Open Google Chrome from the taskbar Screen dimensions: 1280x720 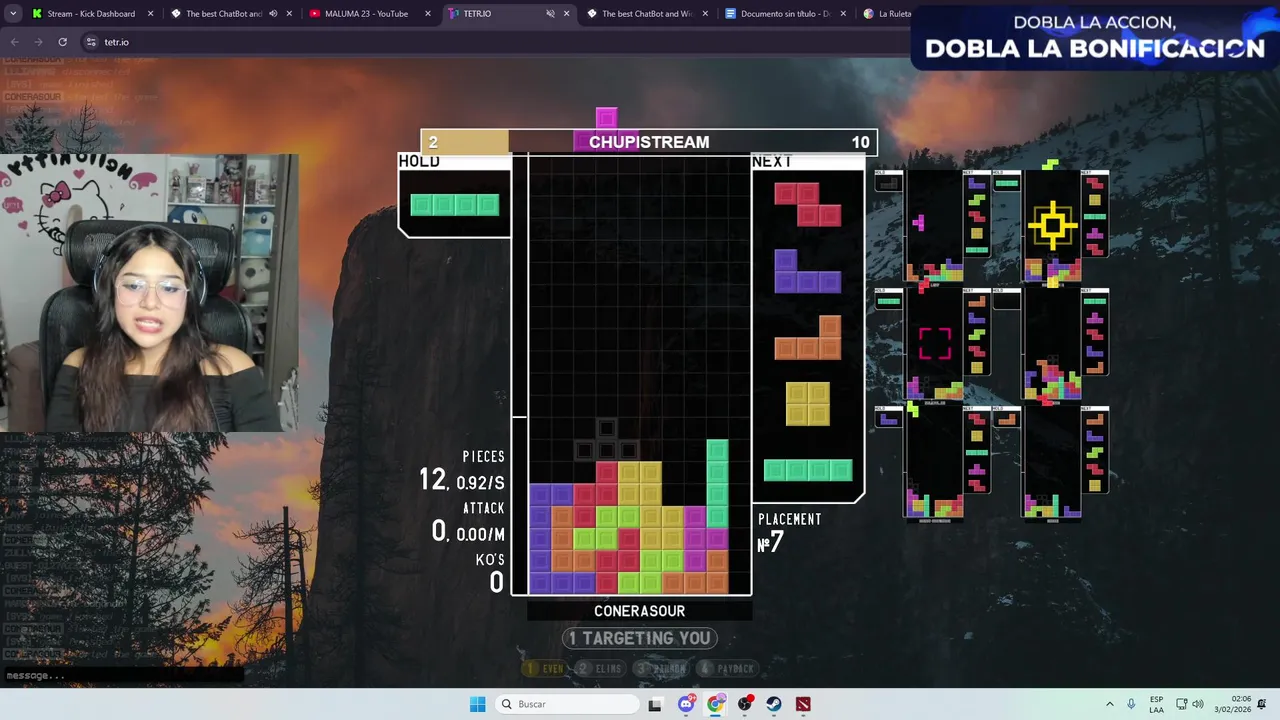point(715,704)
